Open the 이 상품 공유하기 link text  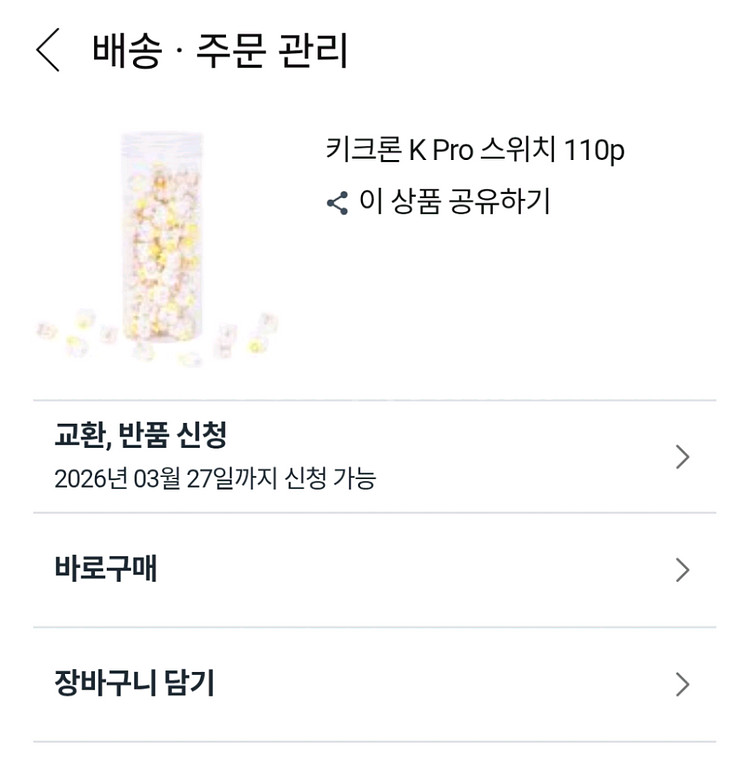(x=454, y=202)
